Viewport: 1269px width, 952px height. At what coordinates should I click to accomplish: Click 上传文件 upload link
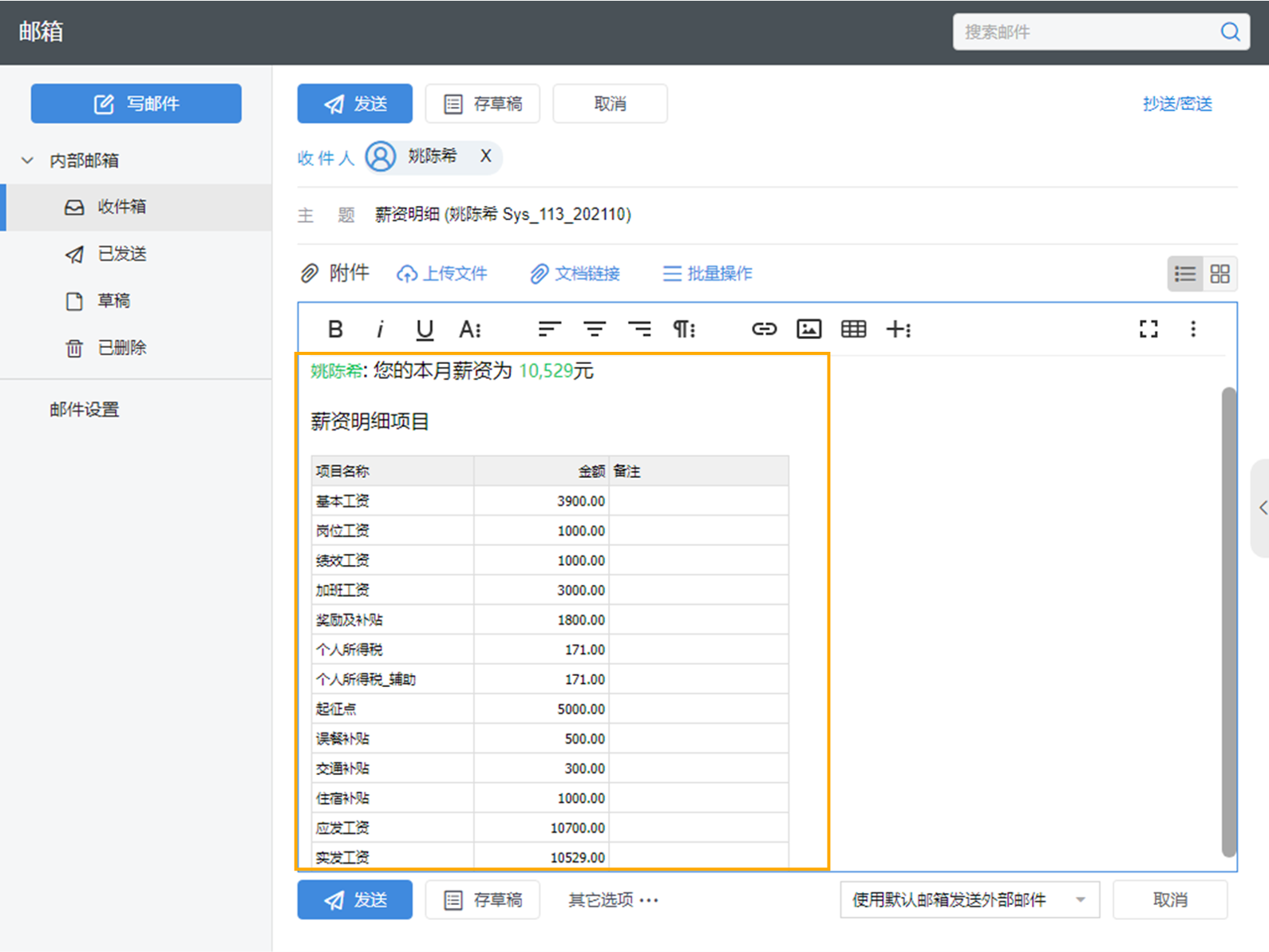point(442,274)
